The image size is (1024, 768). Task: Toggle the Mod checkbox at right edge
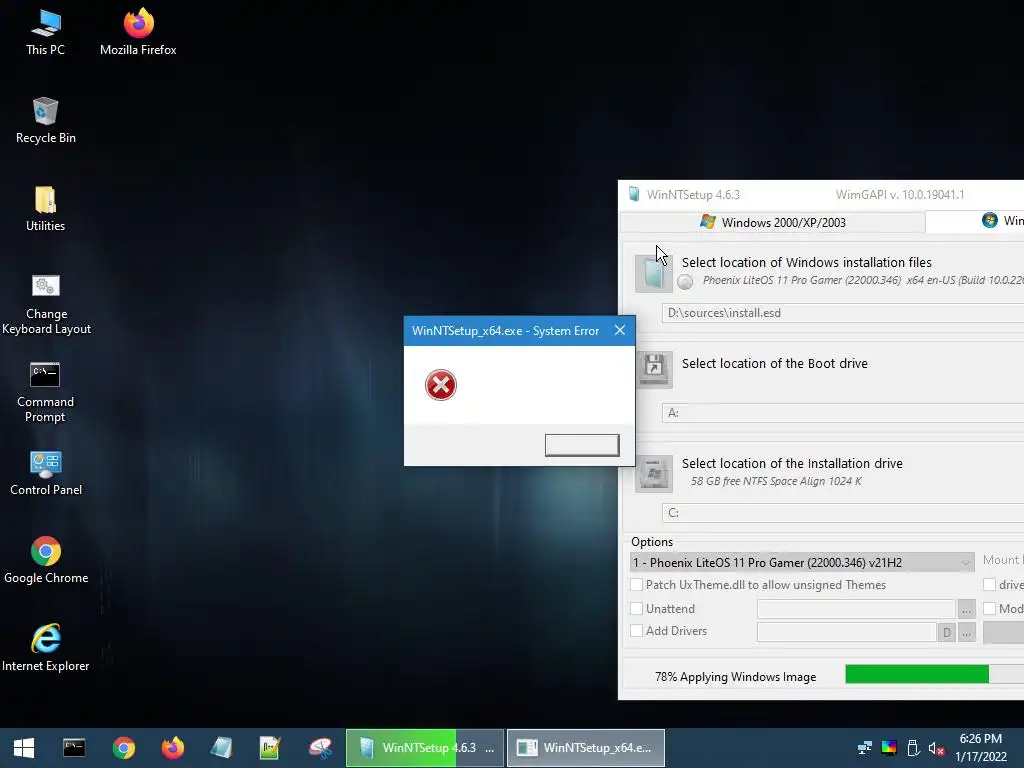[990, 609]
